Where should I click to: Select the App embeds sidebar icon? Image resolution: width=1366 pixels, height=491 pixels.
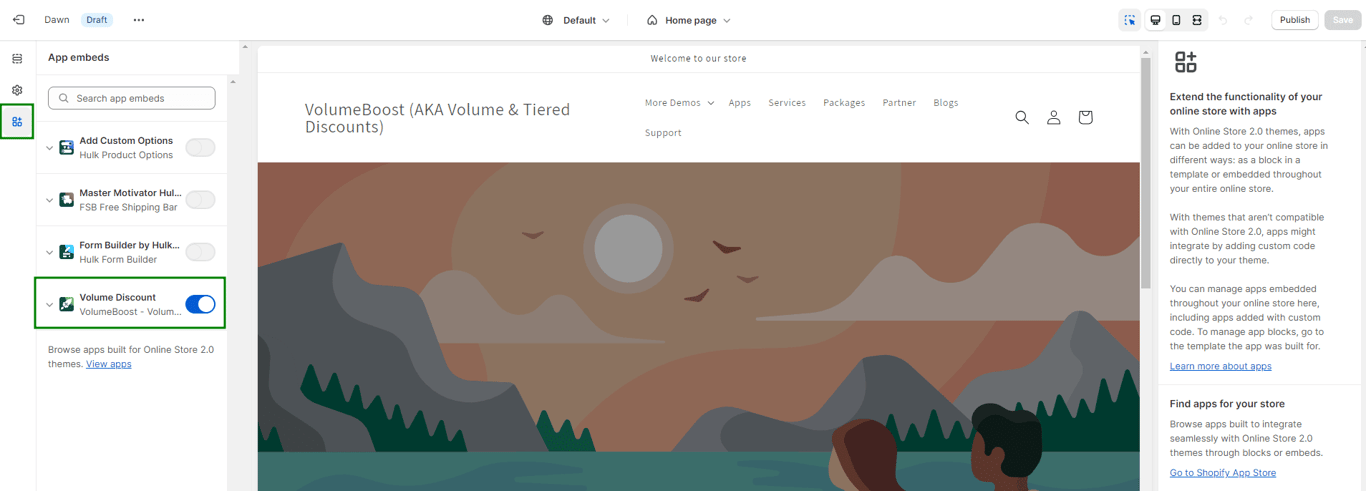coord(17,122)
